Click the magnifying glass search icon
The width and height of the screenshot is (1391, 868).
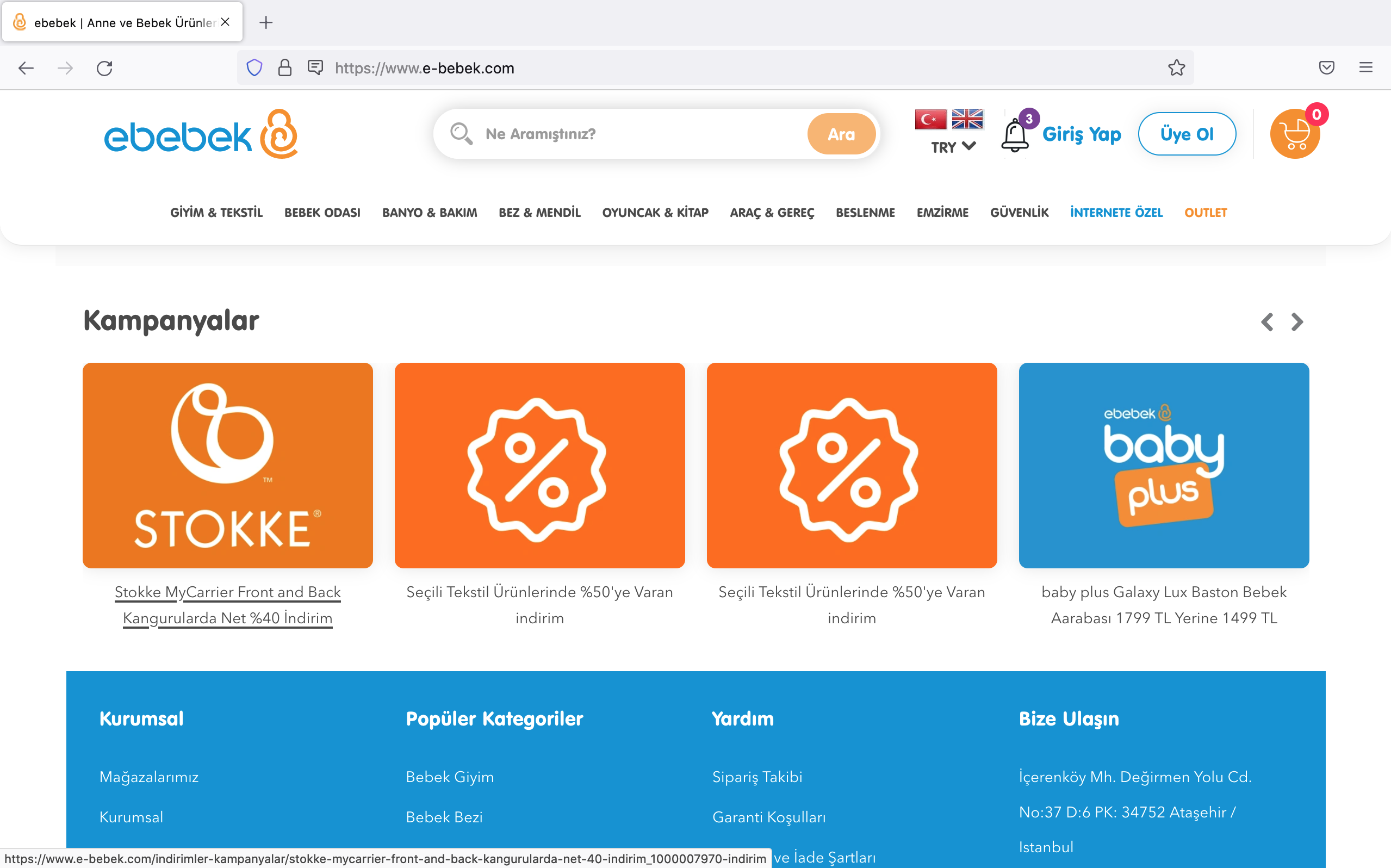click(x=459, y=133)
